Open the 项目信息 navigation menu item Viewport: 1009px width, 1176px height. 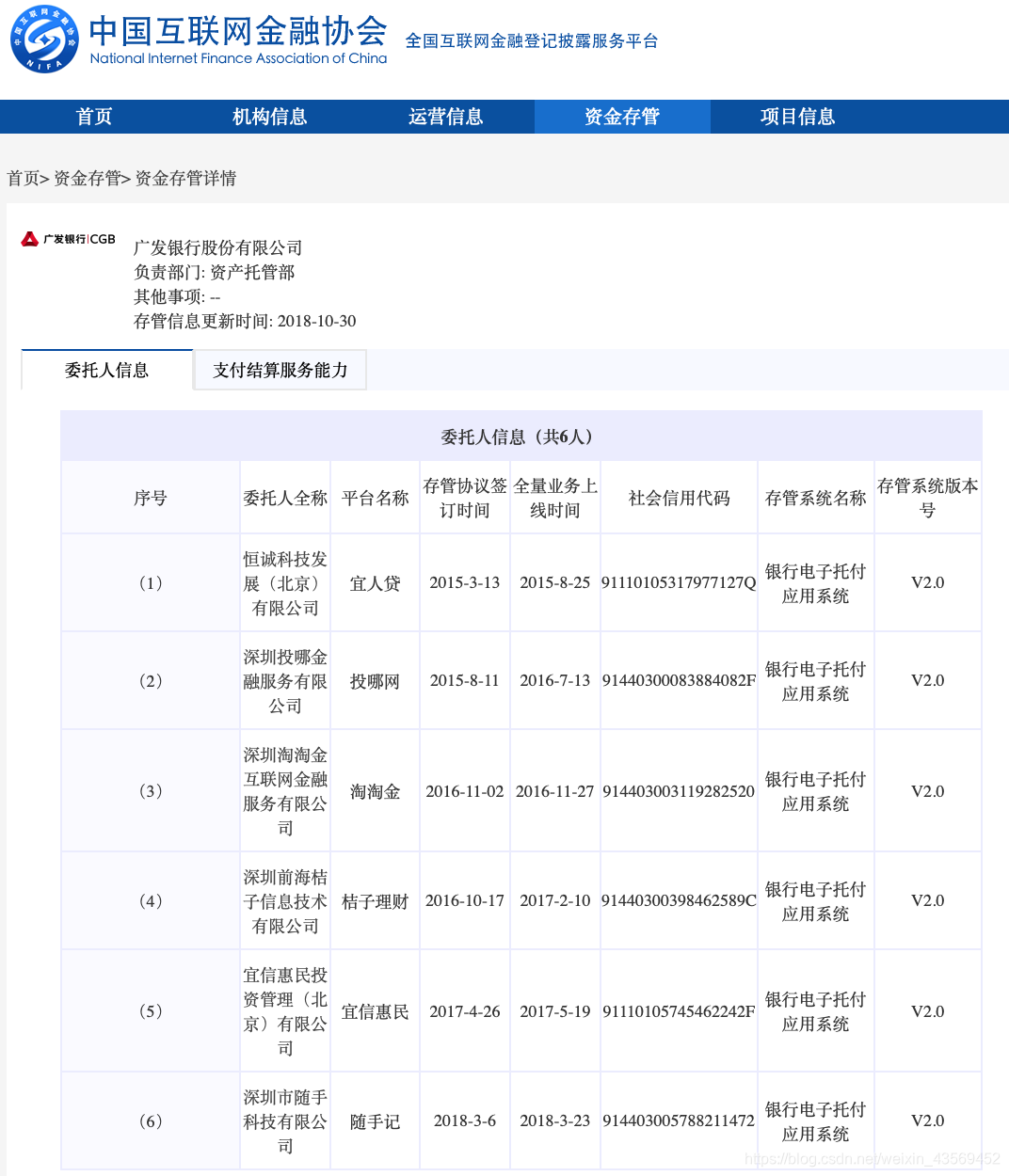pos(798,117)
